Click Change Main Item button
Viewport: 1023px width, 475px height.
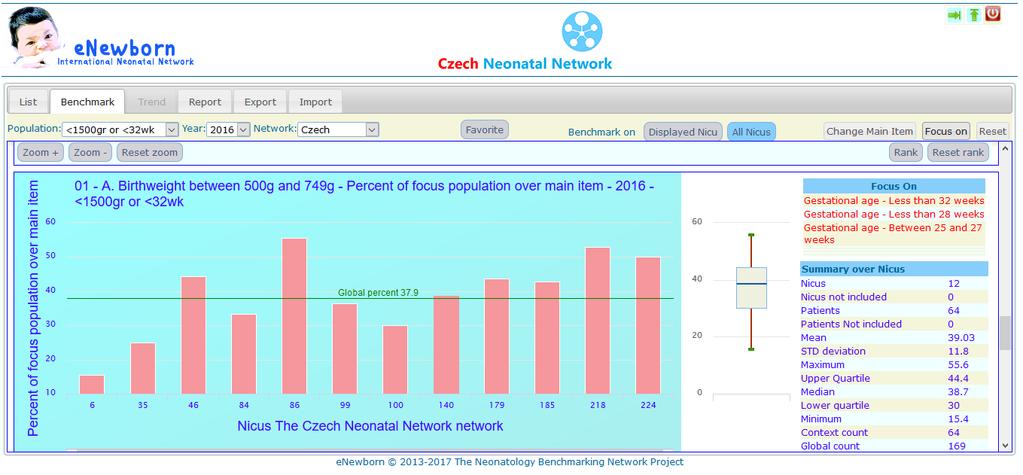coord(870,131)
